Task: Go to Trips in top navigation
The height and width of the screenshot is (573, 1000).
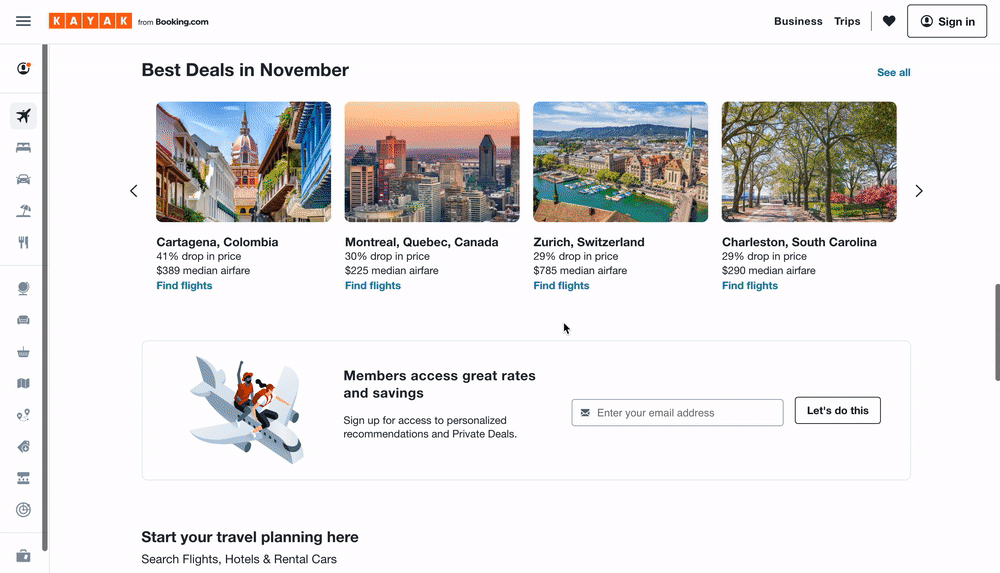Action: [847, 21]
